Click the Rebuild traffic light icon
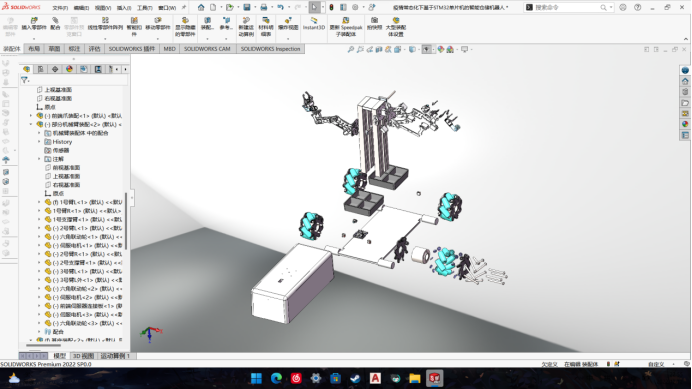 click(x=331, y=8)
